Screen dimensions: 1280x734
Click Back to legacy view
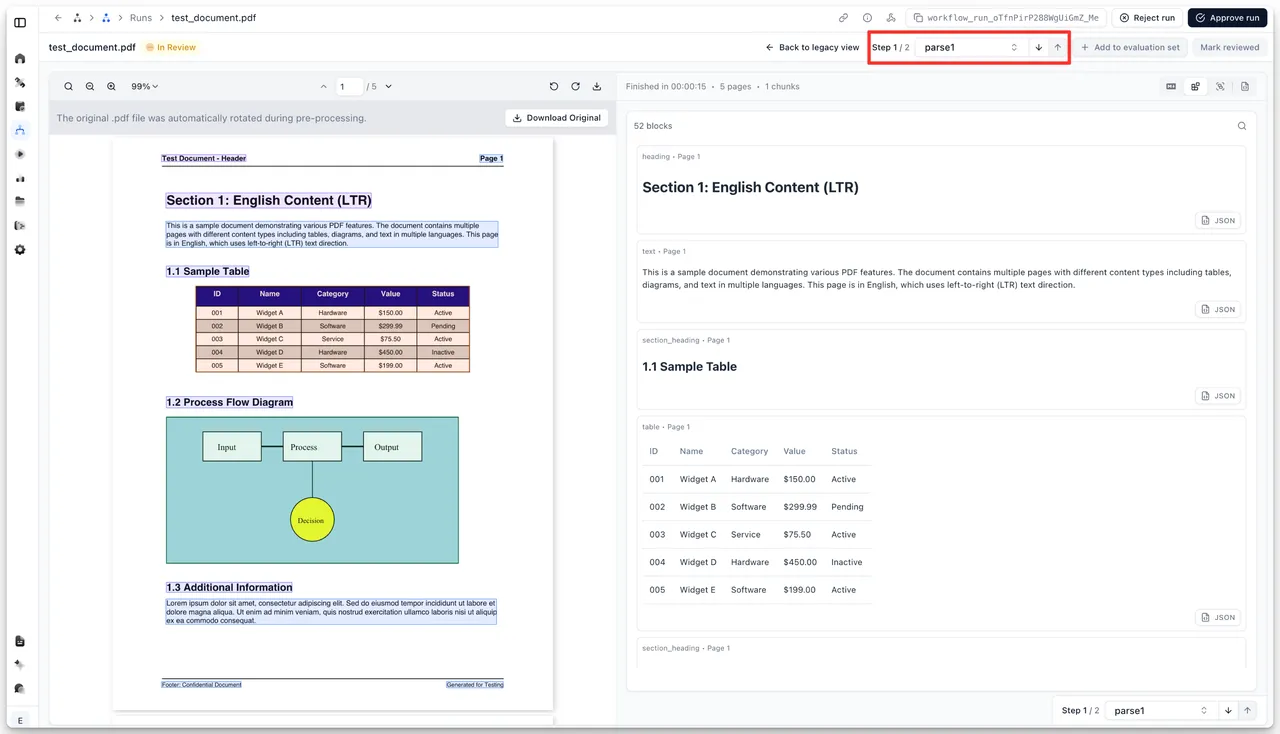pyautogui.click(x=812, y=47)
